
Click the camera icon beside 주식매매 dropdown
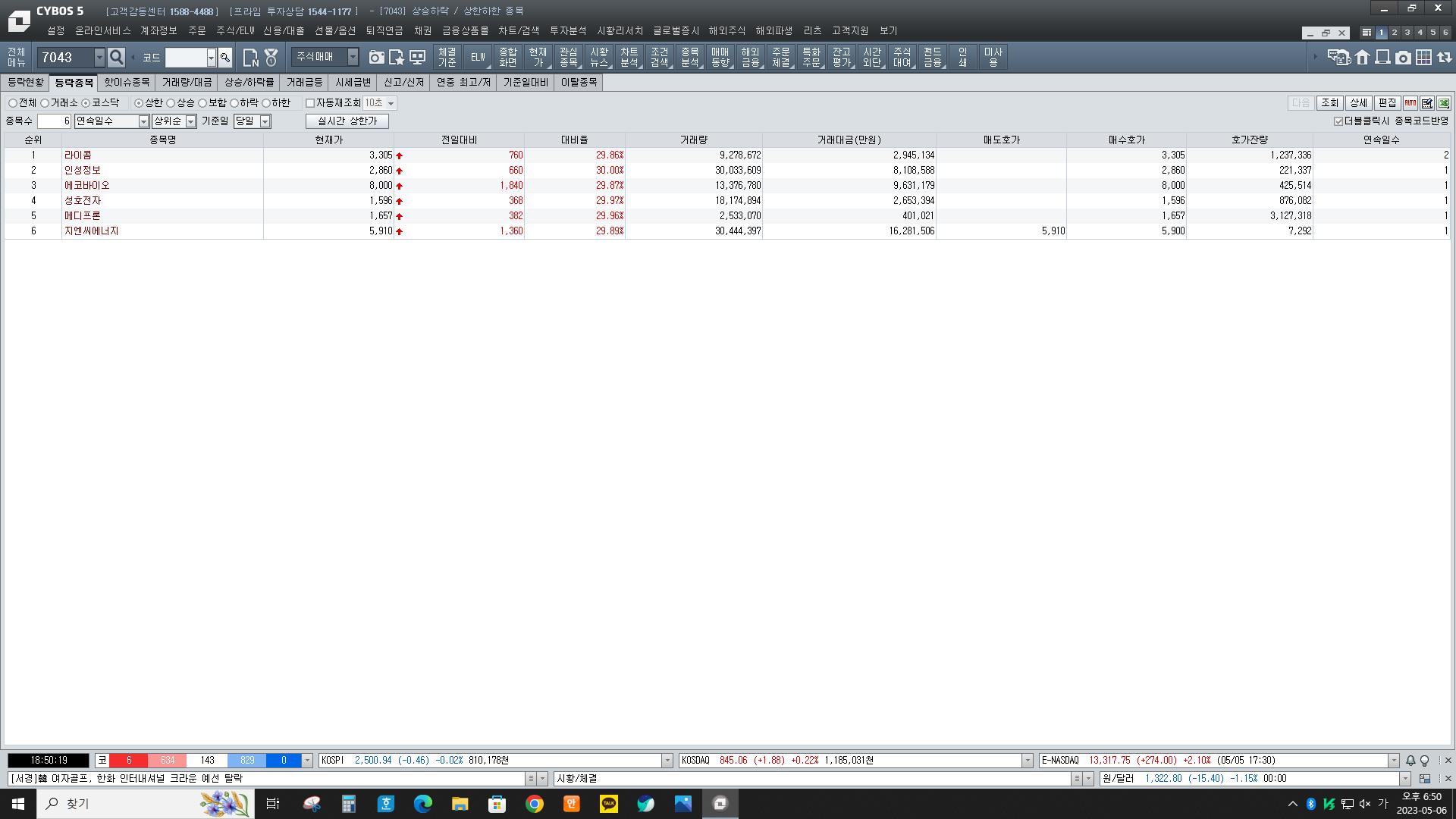376,58
